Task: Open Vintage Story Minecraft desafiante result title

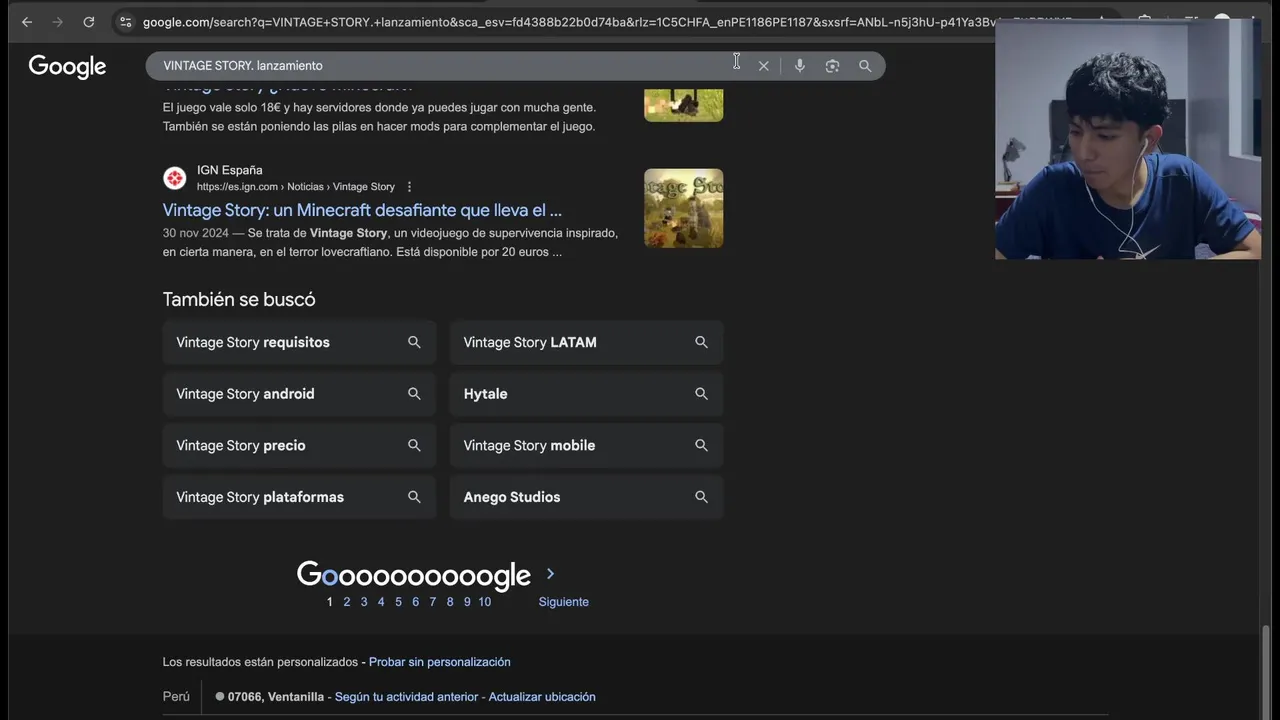Action: tap(362, 210)
